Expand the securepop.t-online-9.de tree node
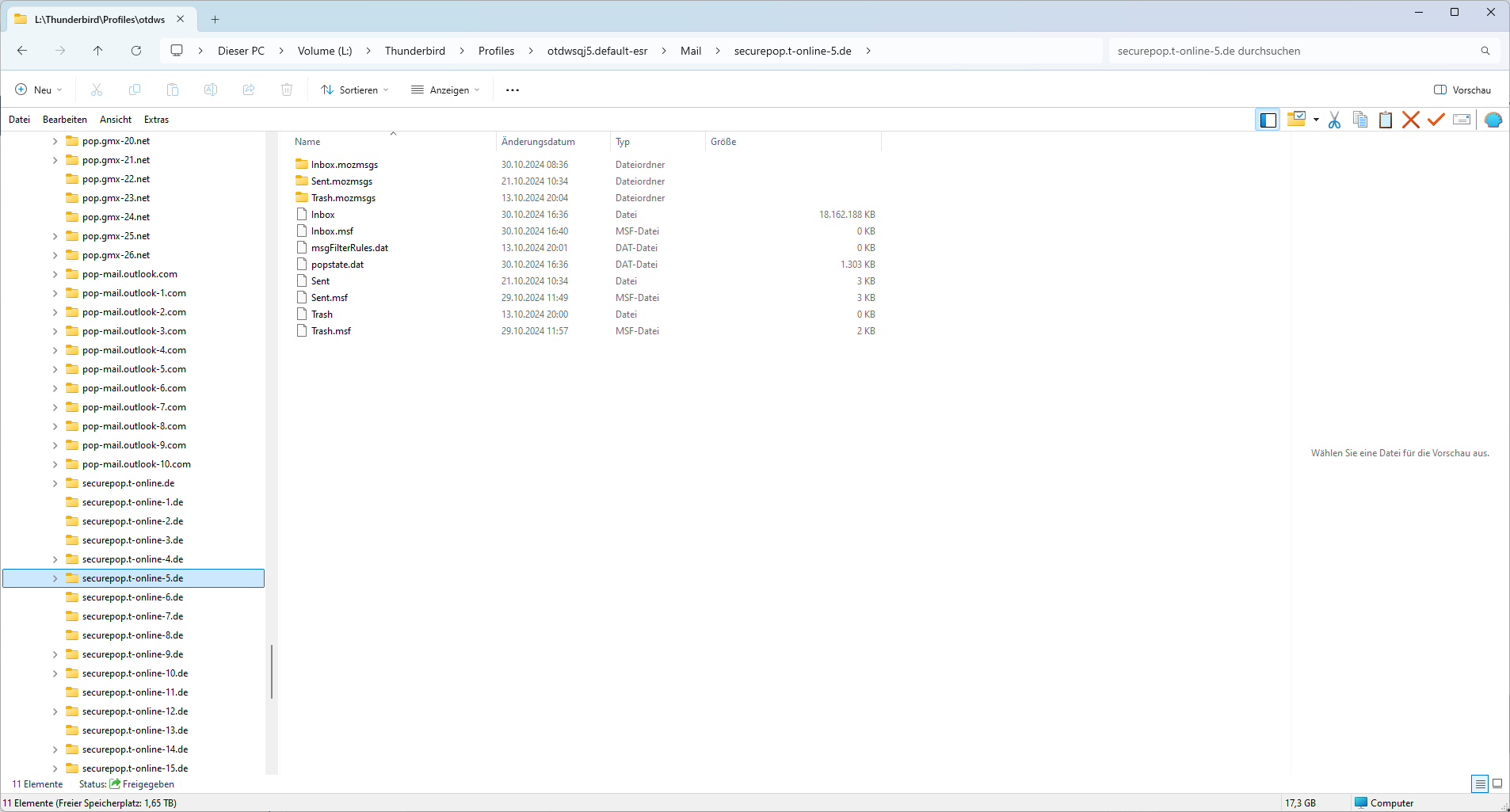 click(x=55, y=654)
